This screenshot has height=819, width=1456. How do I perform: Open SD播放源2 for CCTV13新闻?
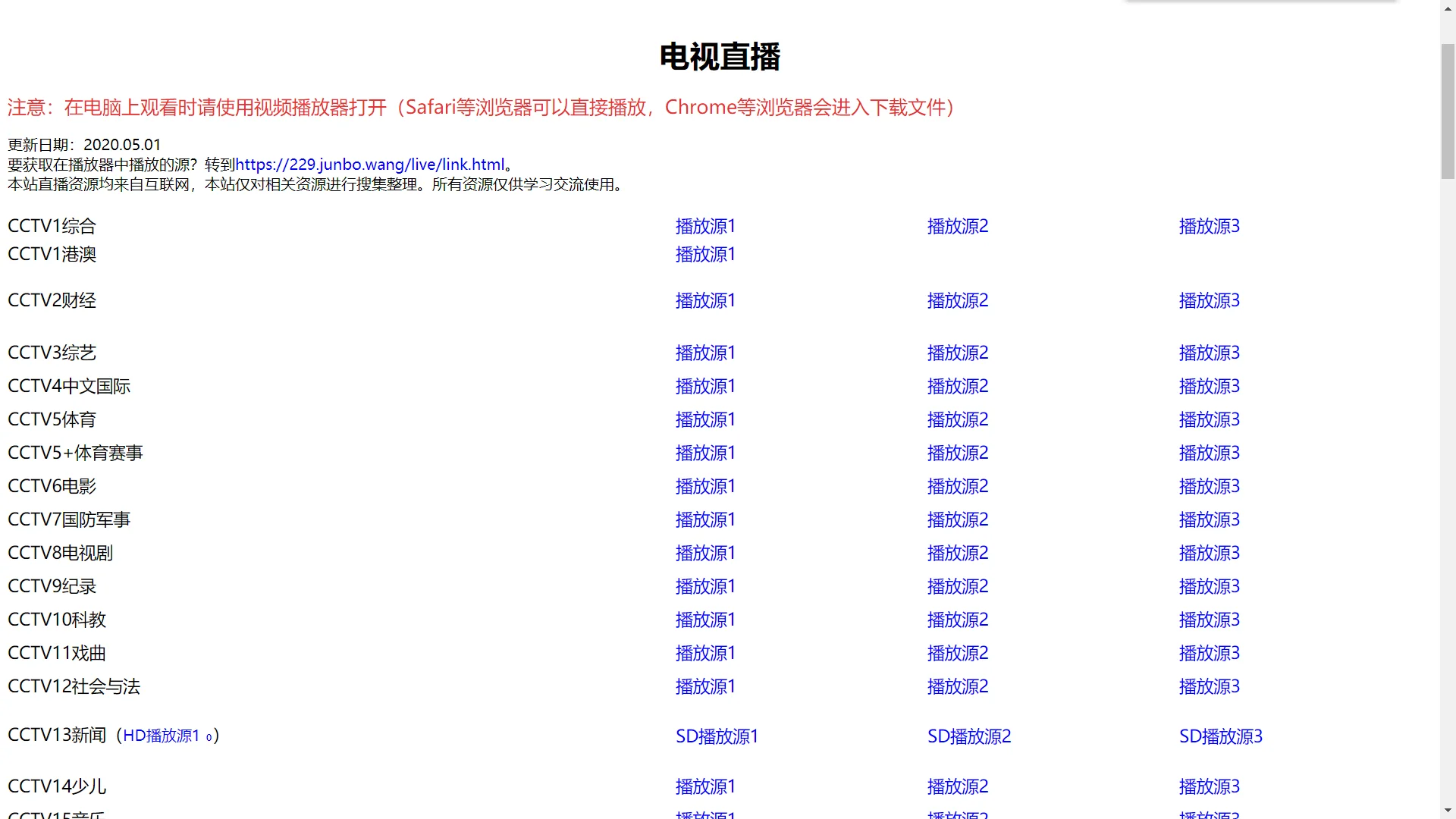[x=968, y=736]
